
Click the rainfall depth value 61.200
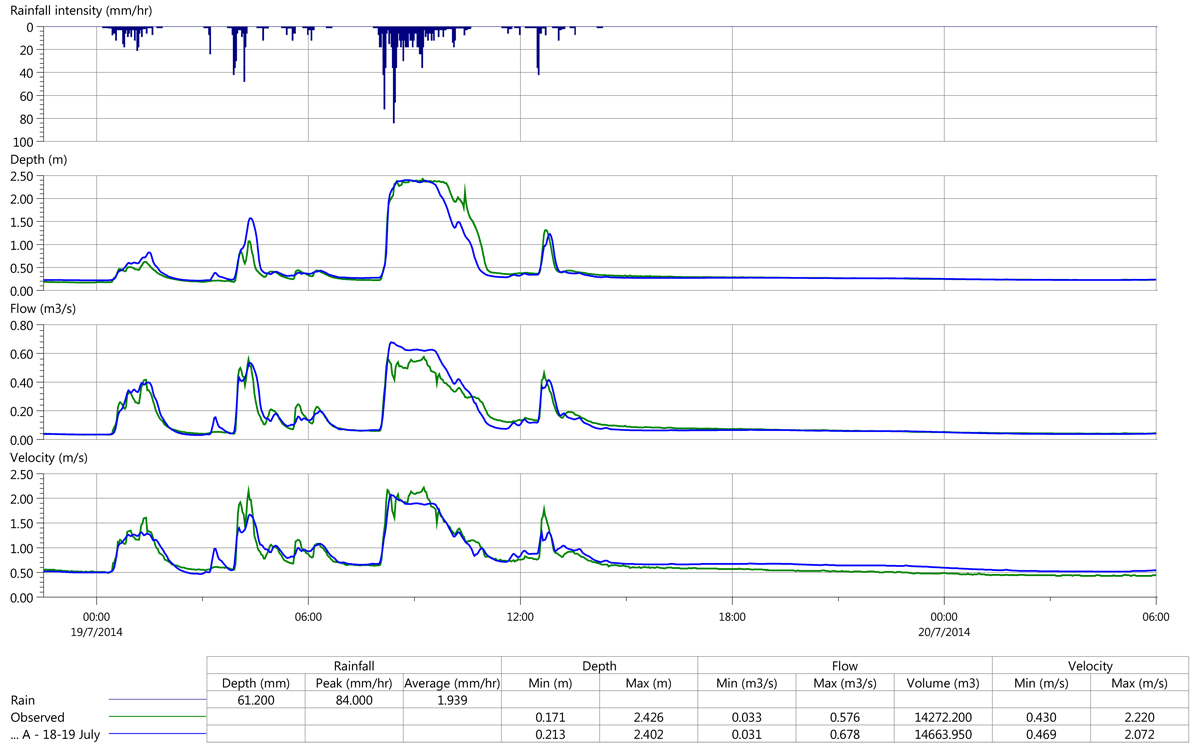[256, 700]
